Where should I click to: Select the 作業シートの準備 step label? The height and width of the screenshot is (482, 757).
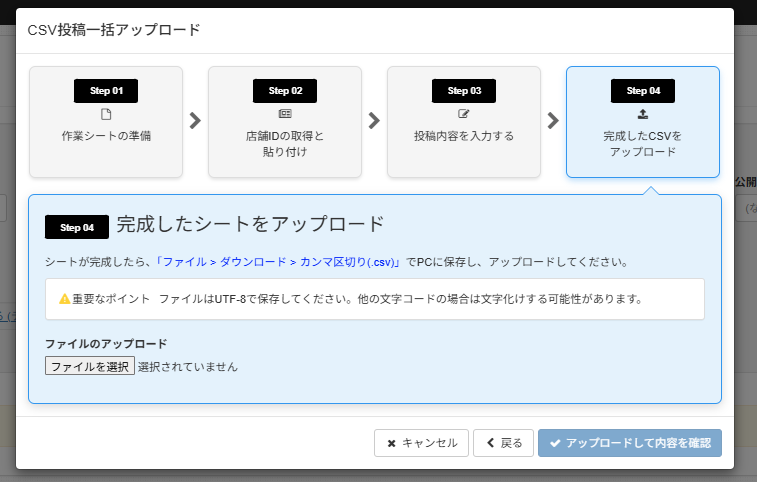coord(106,135)
